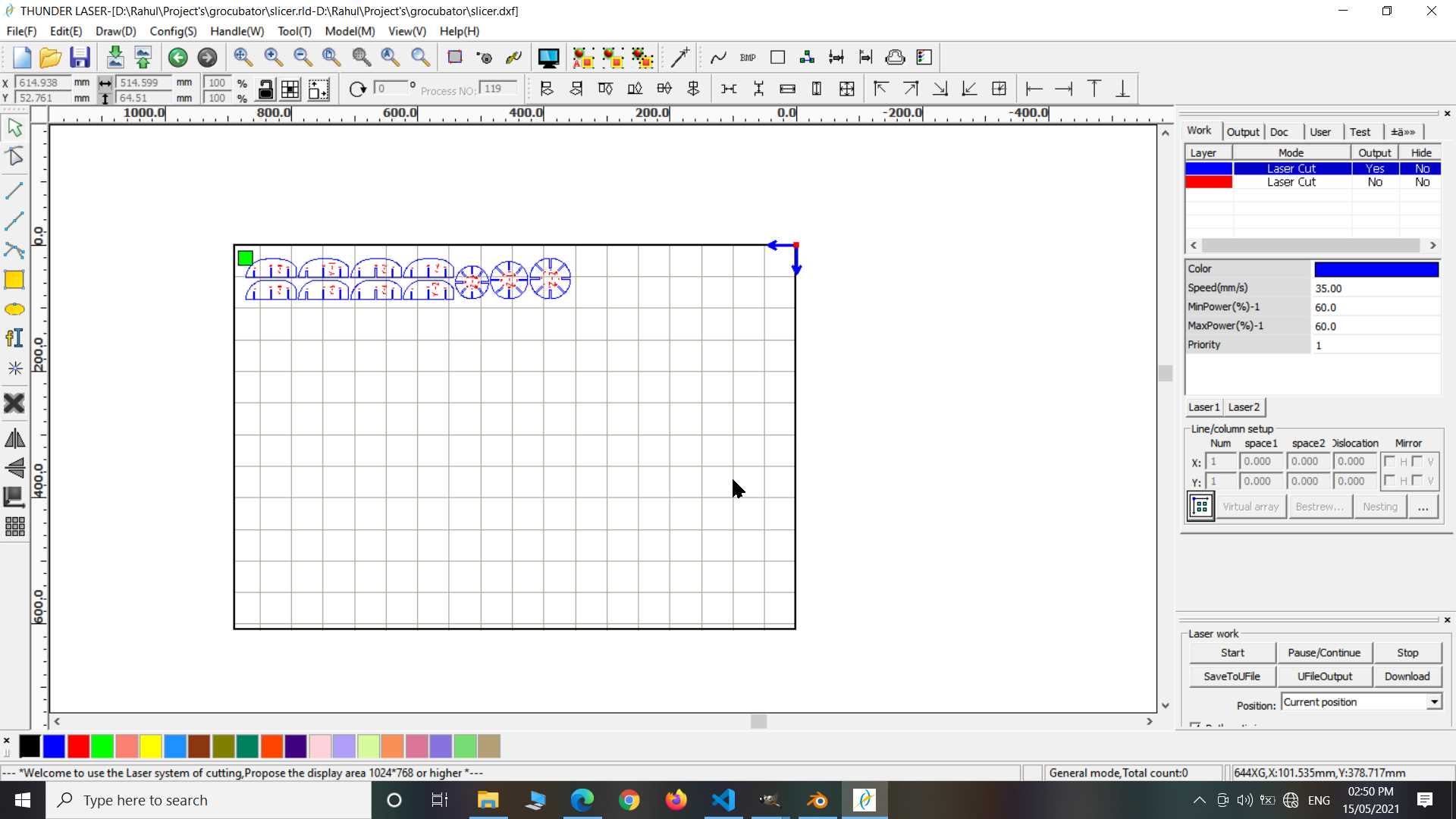Screen dimensions: 1456x819
Task: Click the blue Color field in layer parameters
Action: tap(1376, 269)
